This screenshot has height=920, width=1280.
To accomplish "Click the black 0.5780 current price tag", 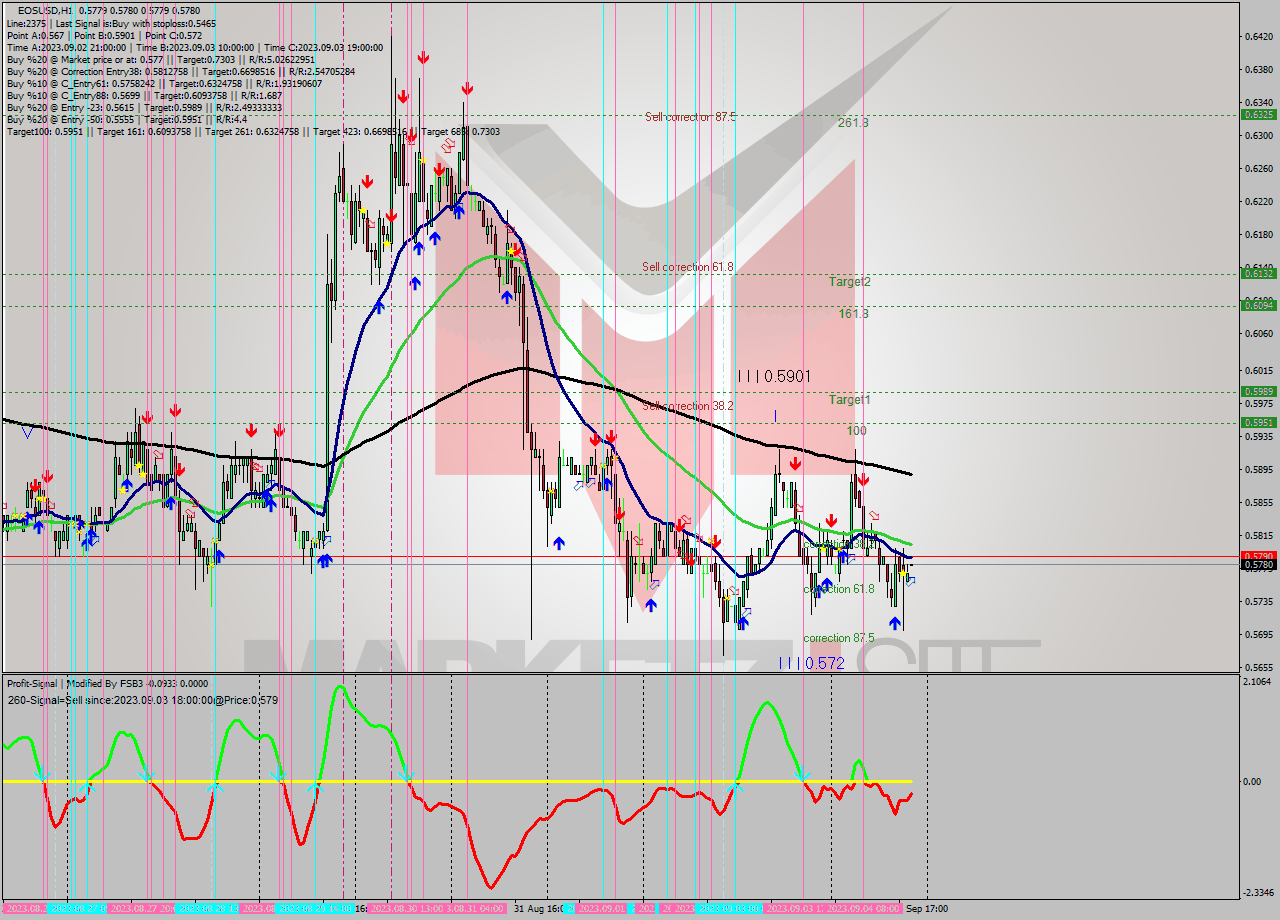I will 1257,565.
